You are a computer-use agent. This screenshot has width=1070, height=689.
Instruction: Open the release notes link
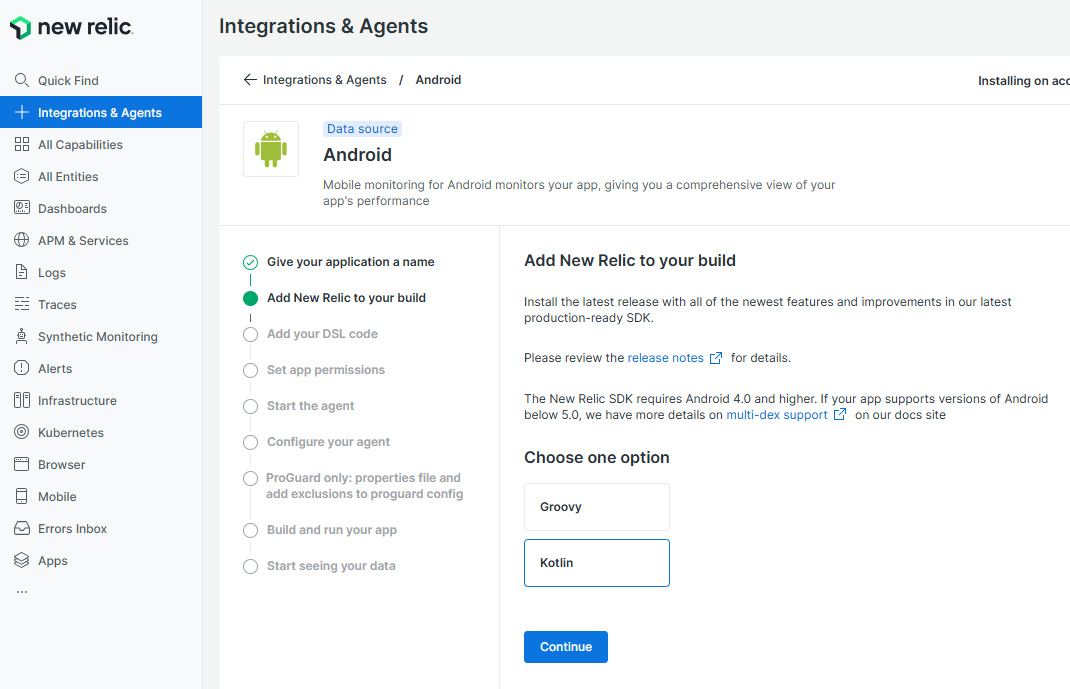pyautogui.click(x=665, y=358)
